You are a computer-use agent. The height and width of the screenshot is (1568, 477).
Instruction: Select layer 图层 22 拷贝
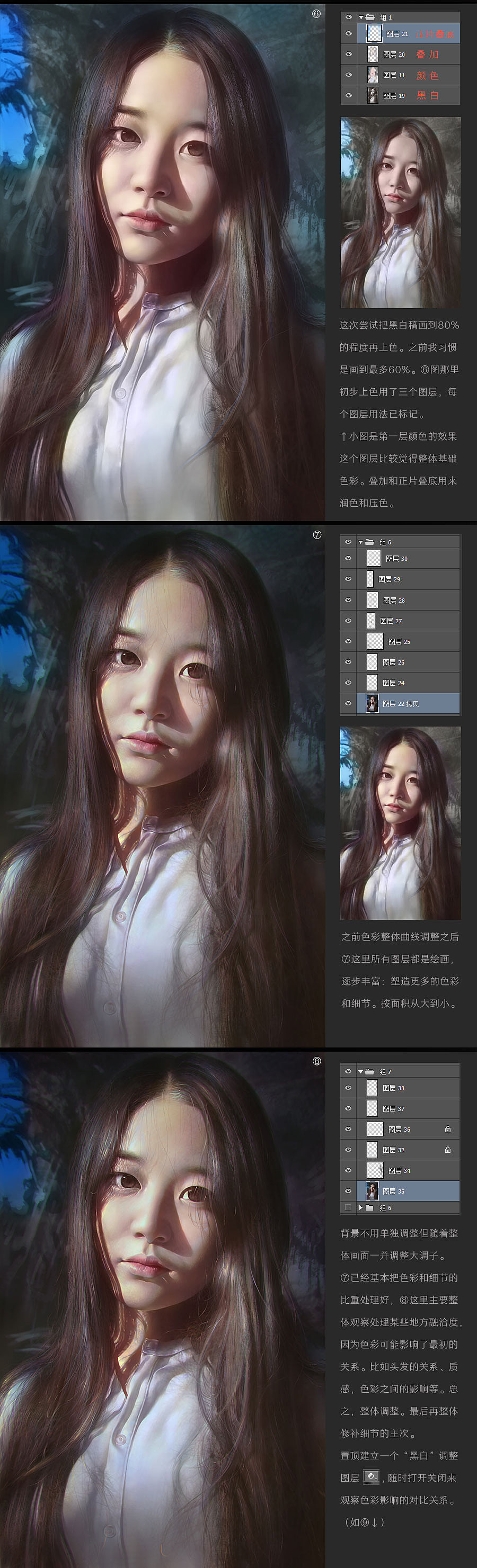click(400, 704)
